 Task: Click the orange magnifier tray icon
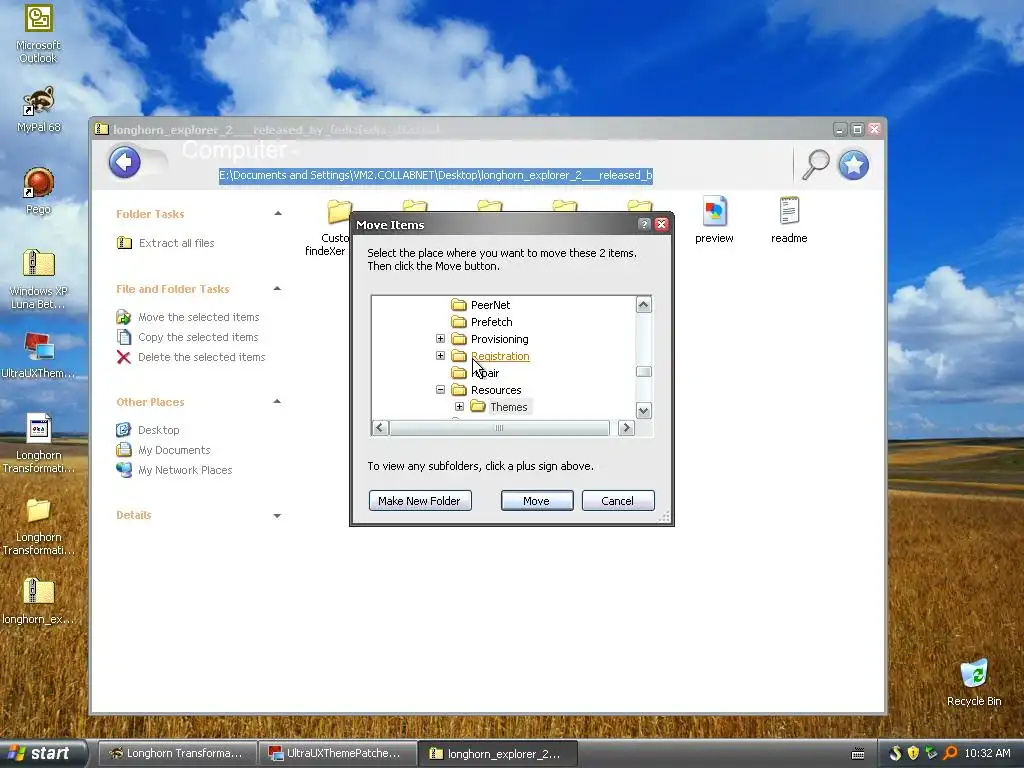pyautogui.click(x=951, y=753)
